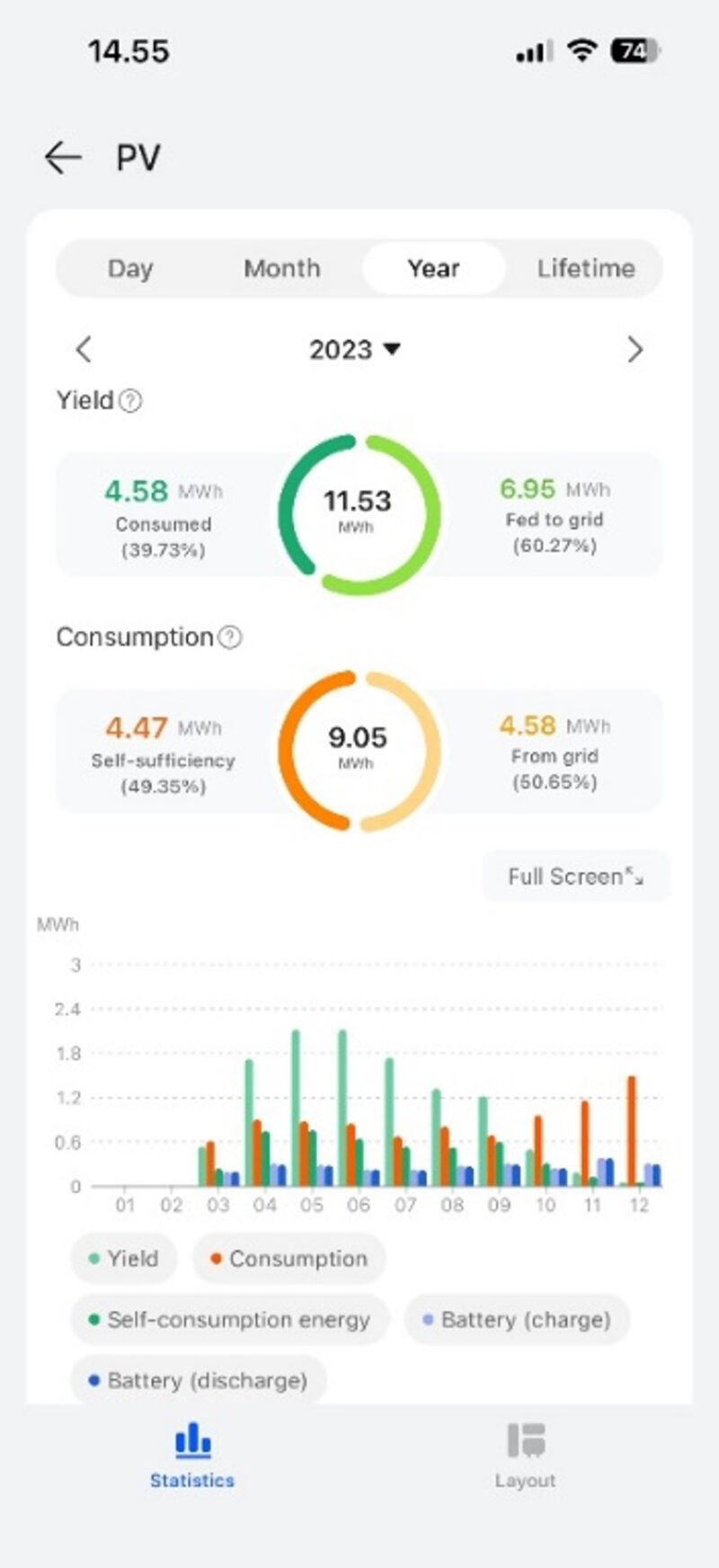This screenshot has width=719, height=1568.
Task: Tap the Full Screen expand icon
Action: pos(635,875)
